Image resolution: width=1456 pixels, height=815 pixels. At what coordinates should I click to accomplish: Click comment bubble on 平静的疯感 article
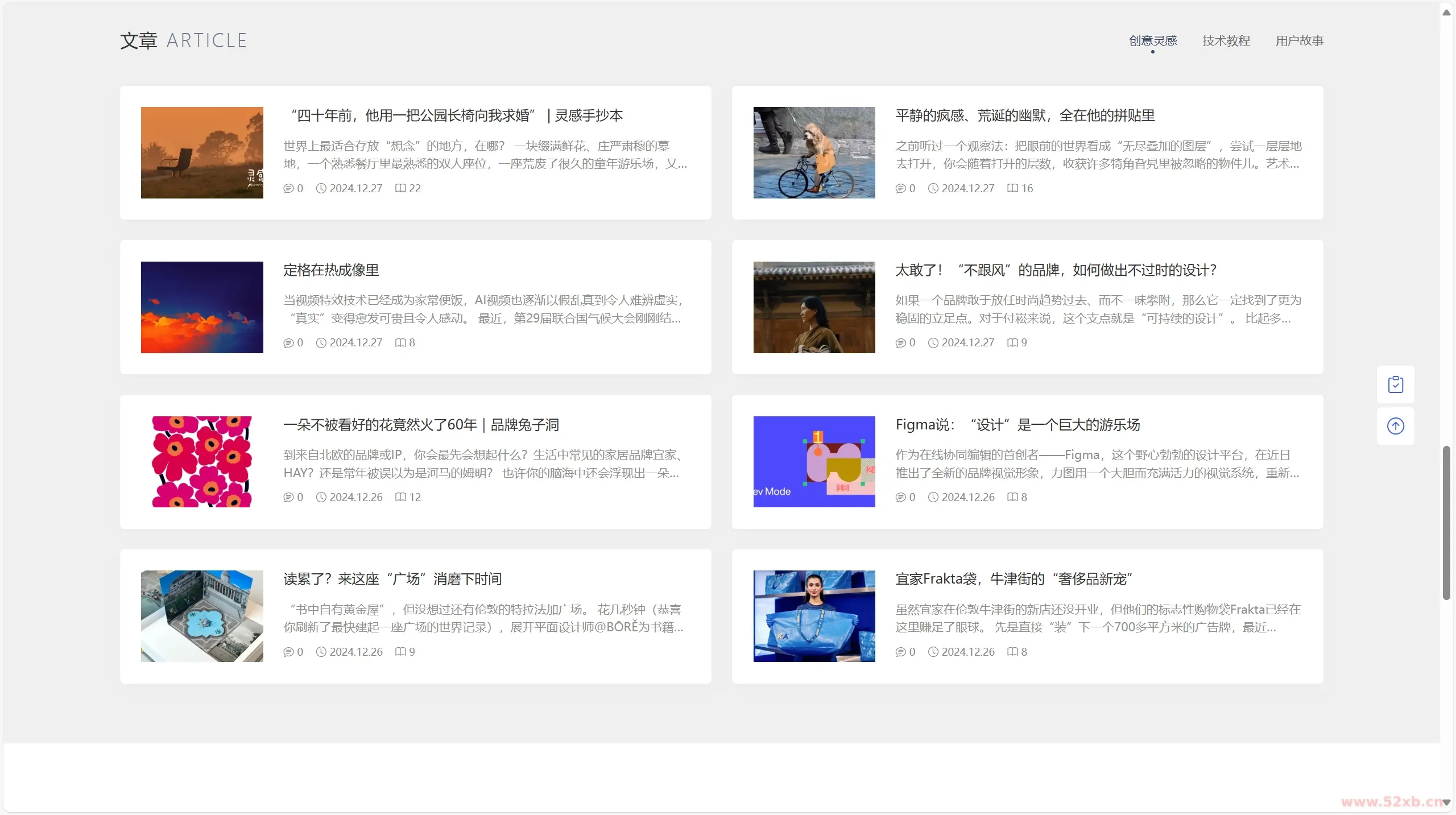coord(901,188)
